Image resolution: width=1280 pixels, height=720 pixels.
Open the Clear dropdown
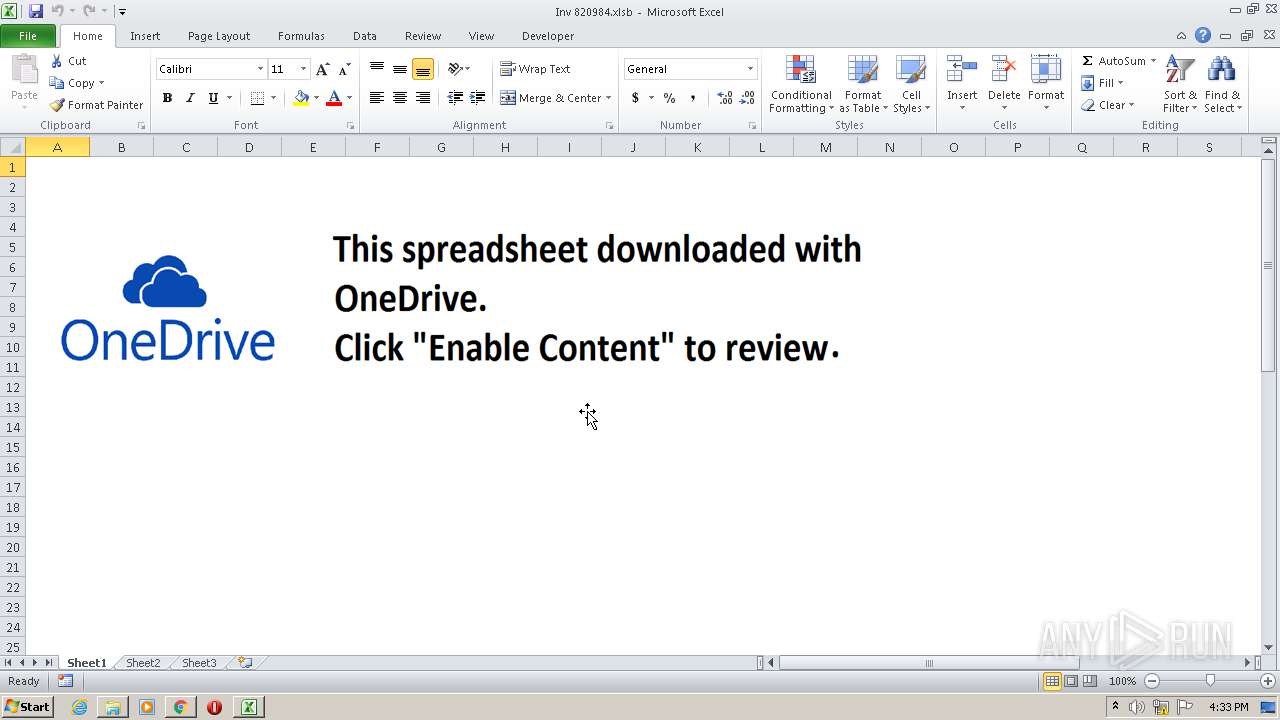(x=1108, y=105)
